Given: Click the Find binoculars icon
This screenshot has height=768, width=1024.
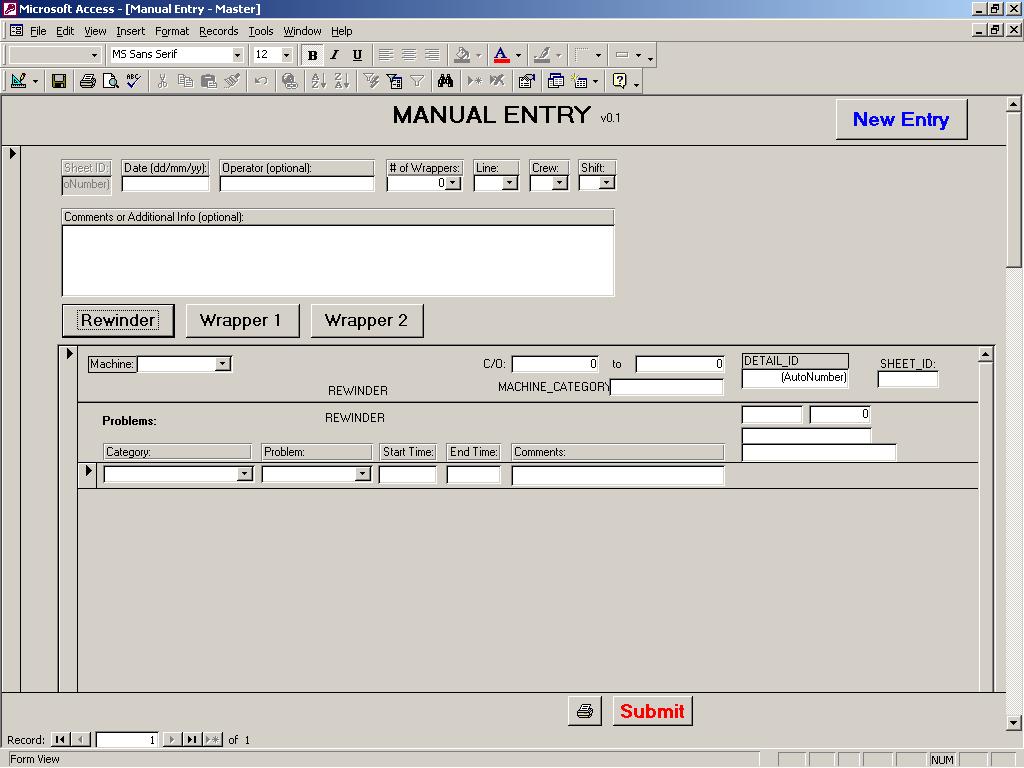Looking at the screenshot, I should [x=445, y=81].
